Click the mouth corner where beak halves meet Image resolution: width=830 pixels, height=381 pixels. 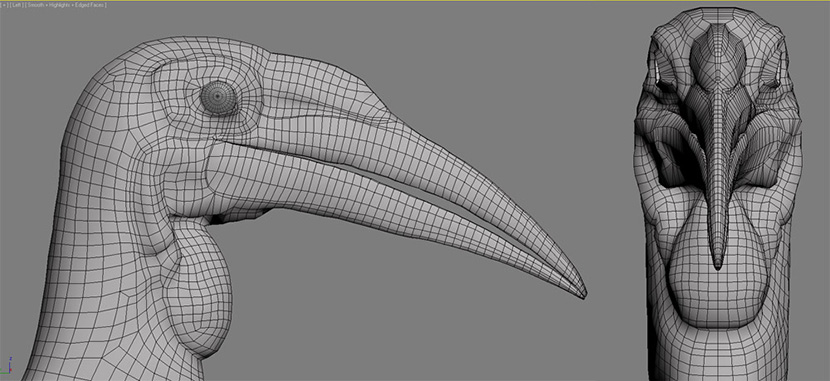216,139
